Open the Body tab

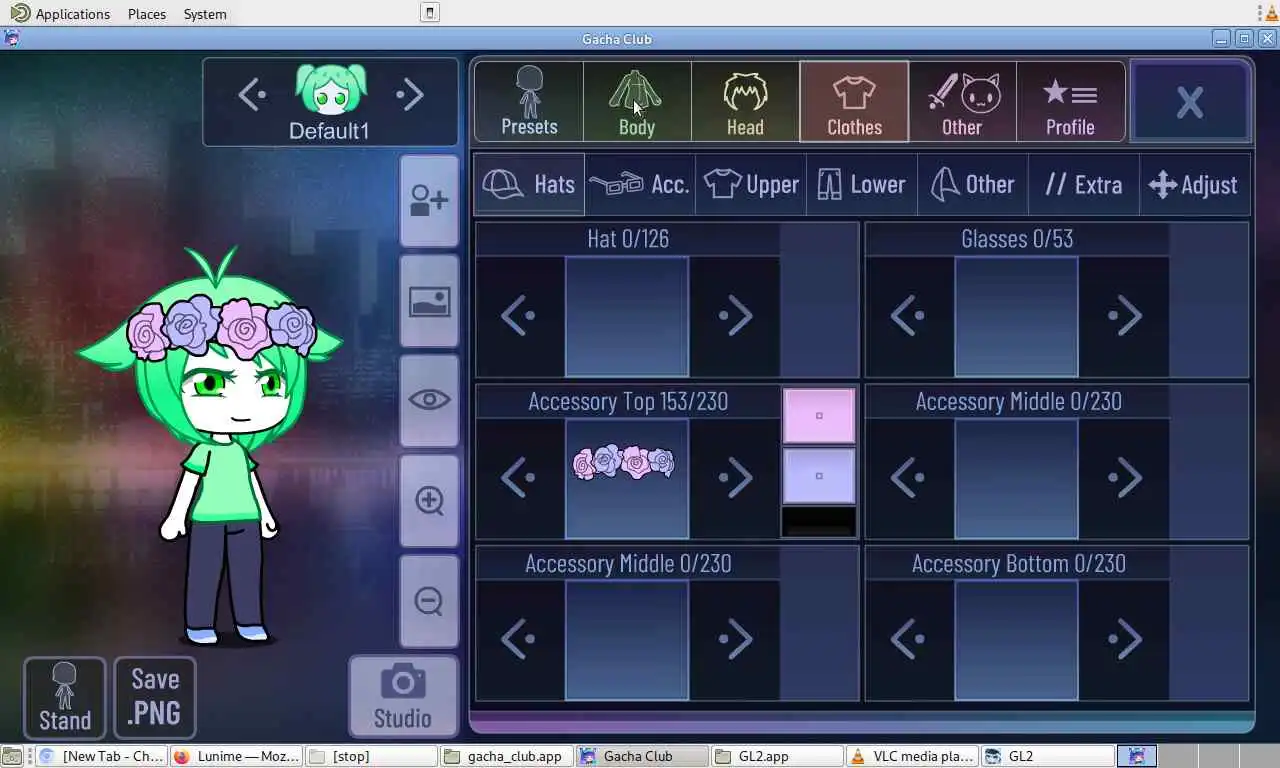point(637,102)
